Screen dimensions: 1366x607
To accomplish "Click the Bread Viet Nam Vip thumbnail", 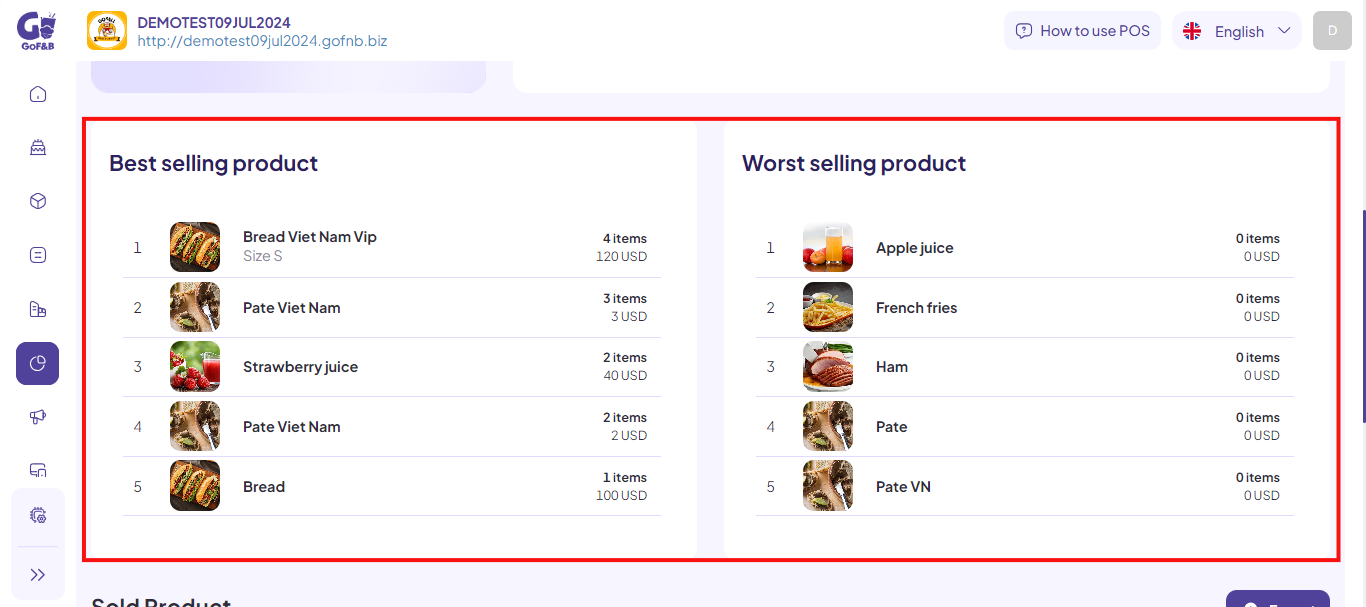I will 195,247.
